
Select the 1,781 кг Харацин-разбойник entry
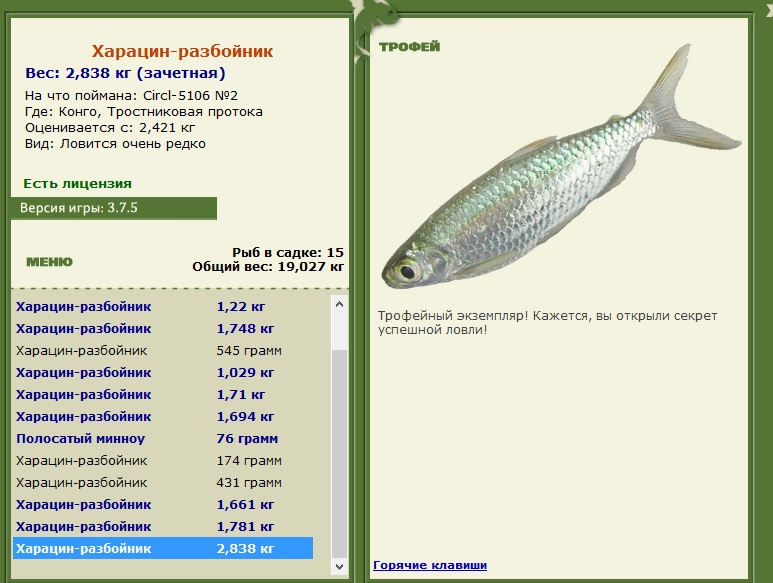pyautogui.click(x=163, y=527)
